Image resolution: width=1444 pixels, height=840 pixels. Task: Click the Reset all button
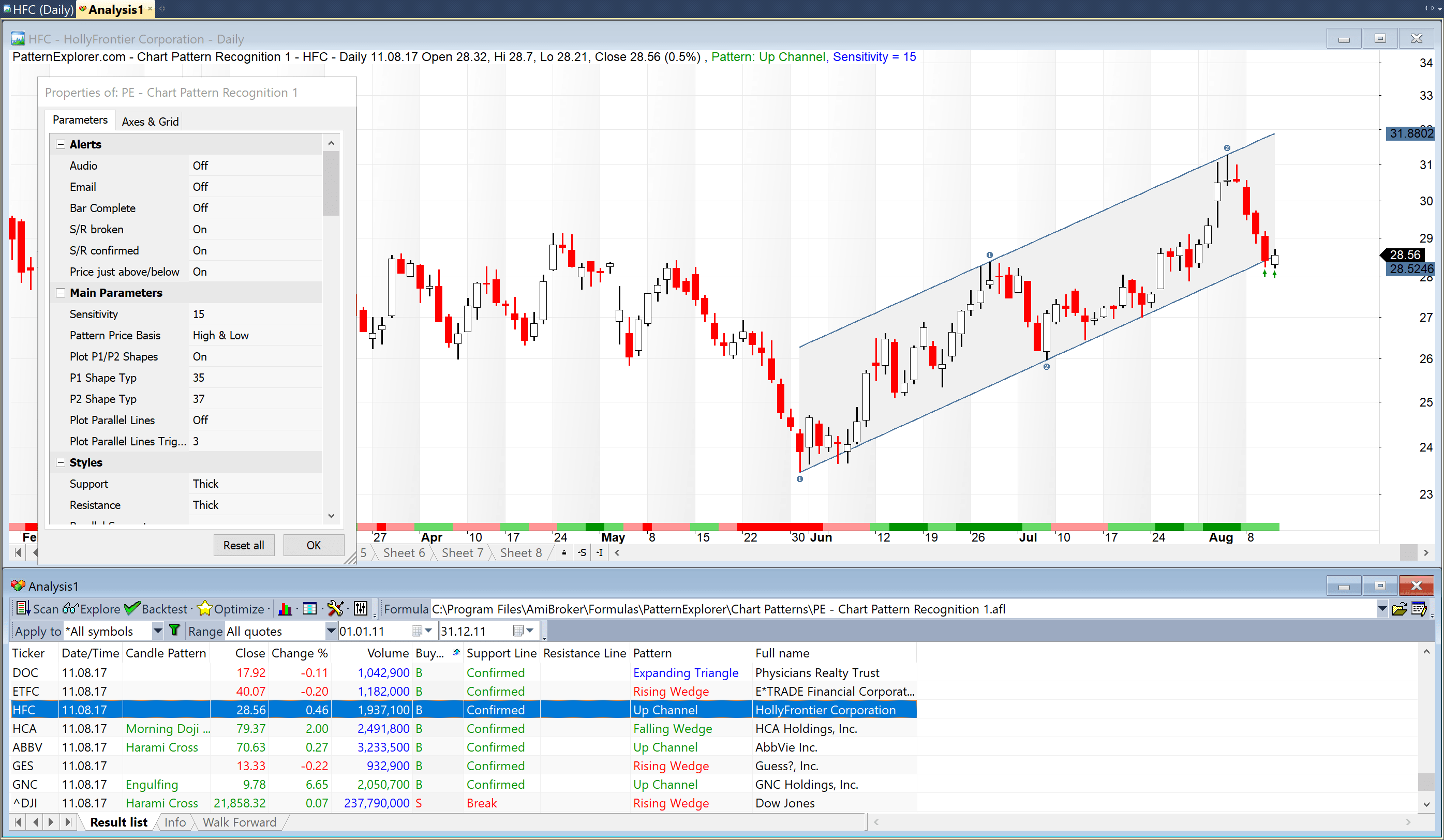tap(244, 545)
